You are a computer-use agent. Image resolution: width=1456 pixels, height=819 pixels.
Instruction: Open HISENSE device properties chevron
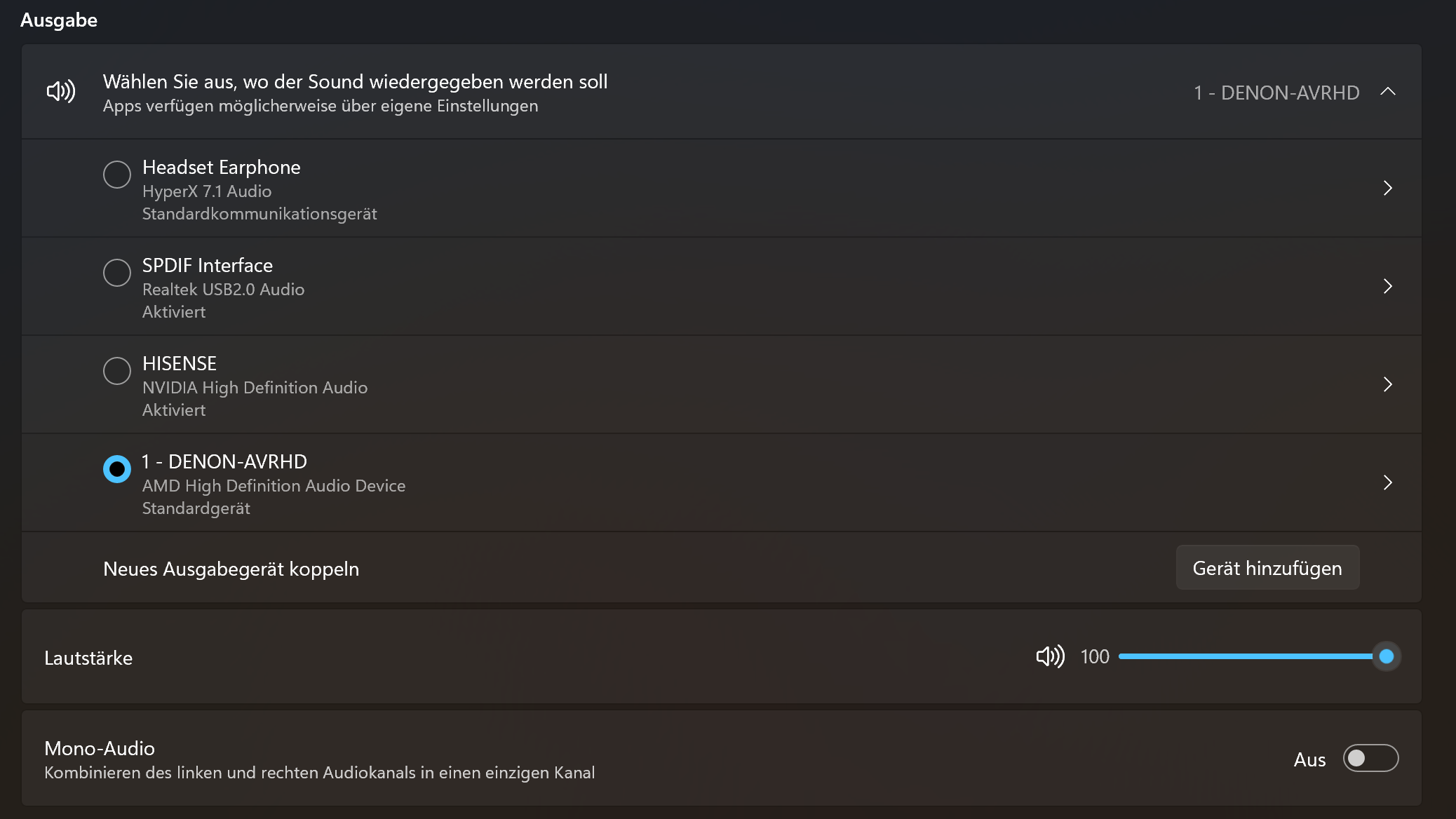tap(1387, 384)
